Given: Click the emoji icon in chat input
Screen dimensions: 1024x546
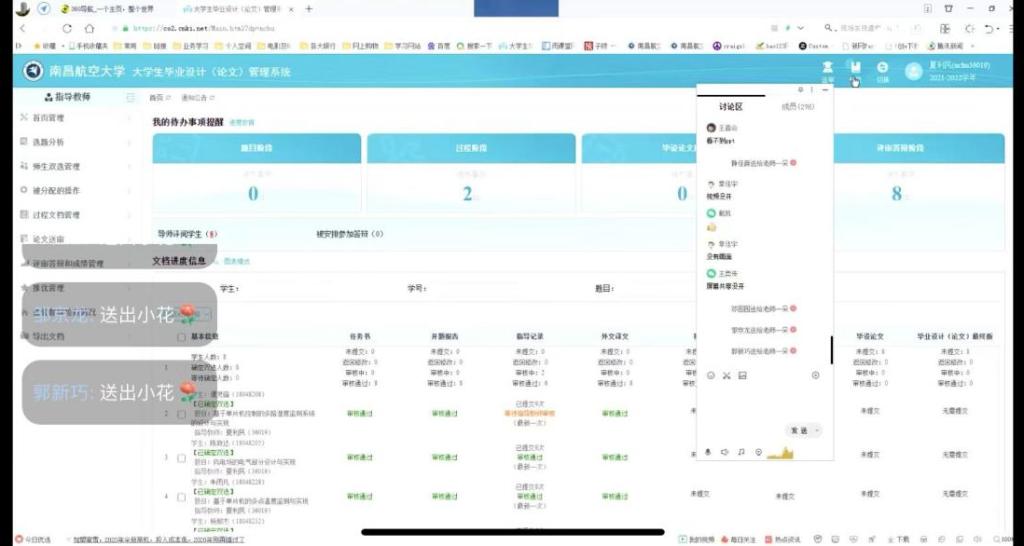Looking at the screenshot, I should (x=711, y=376).
